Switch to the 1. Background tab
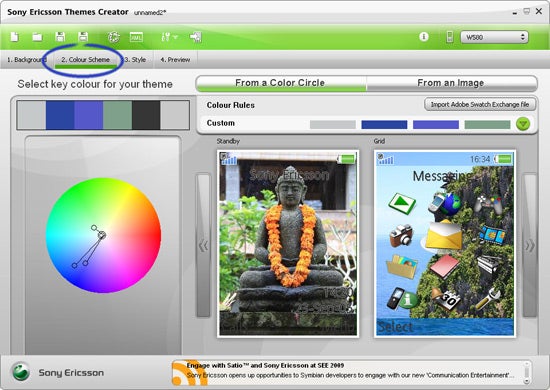The image size is (550, 390). [27, 60]
